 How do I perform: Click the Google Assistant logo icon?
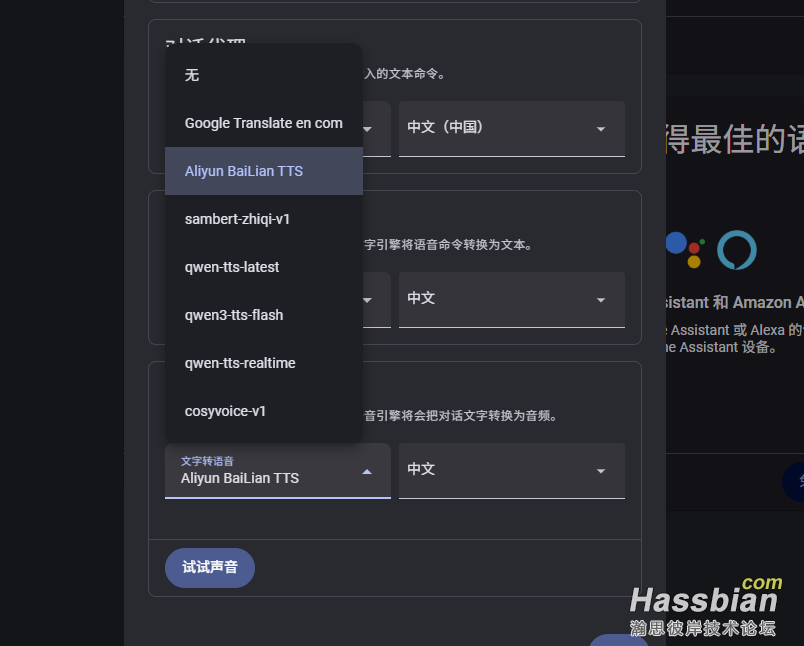(x=685, y=248)
